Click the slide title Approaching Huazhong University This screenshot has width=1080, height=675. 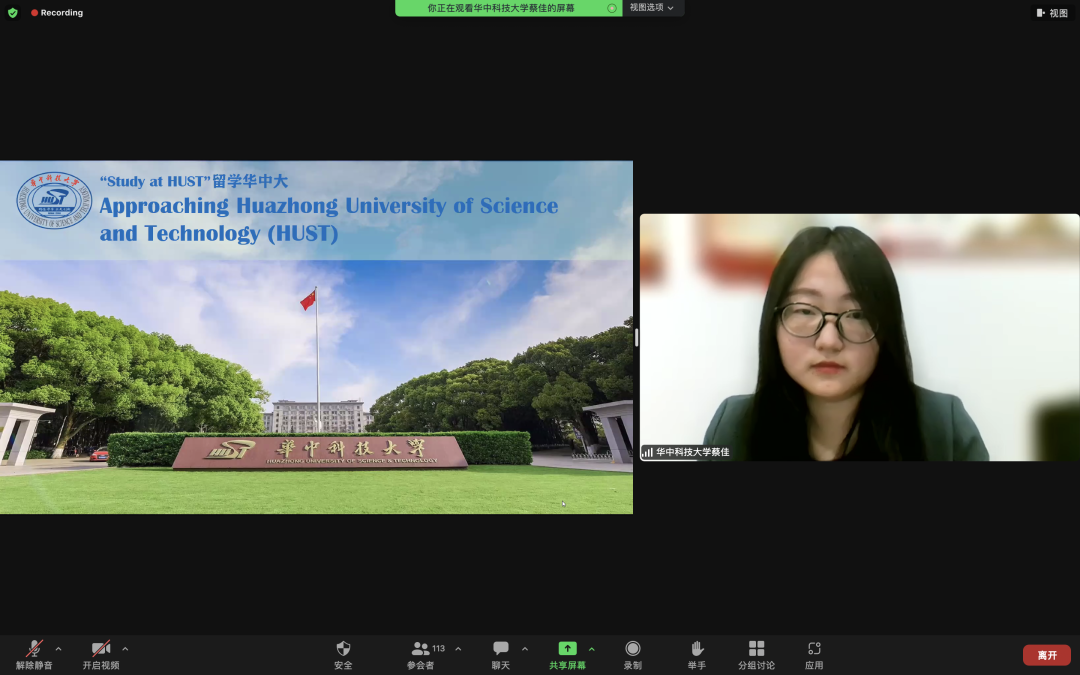pyautogui.click(x=329, y=219)
